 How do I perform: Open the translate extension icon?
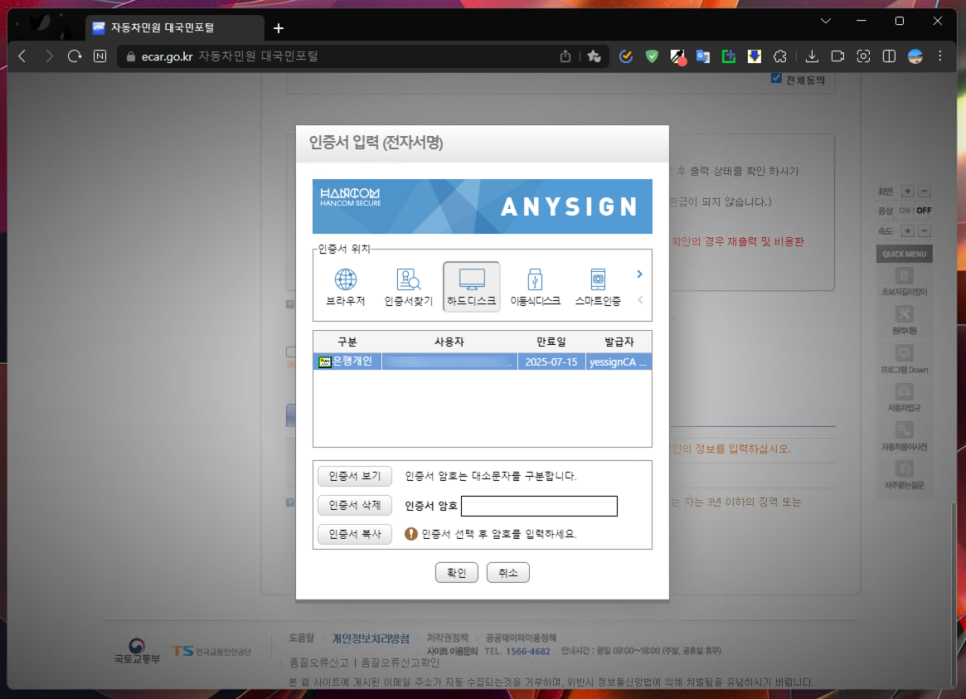pos(703,57)
